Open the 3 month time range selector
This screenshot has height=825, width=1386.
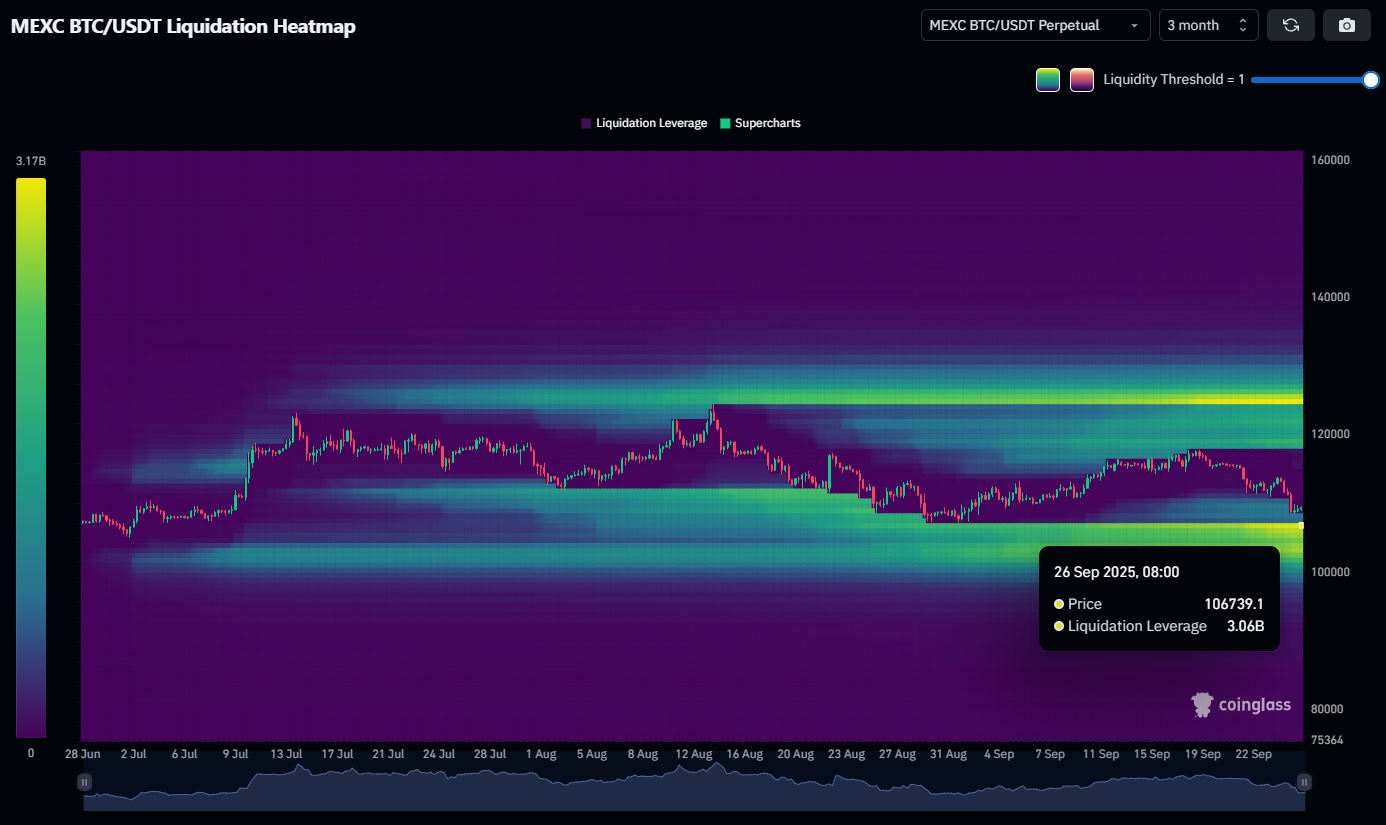(1208, 25)
